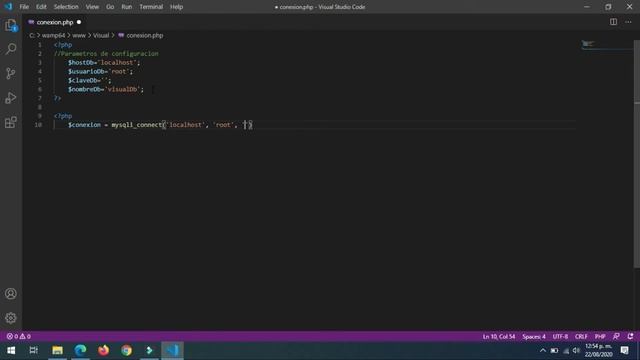This screenshot has width=640, height=360.
Task: Click the Visual Studio Code taskbar icon
Action: 172,351
